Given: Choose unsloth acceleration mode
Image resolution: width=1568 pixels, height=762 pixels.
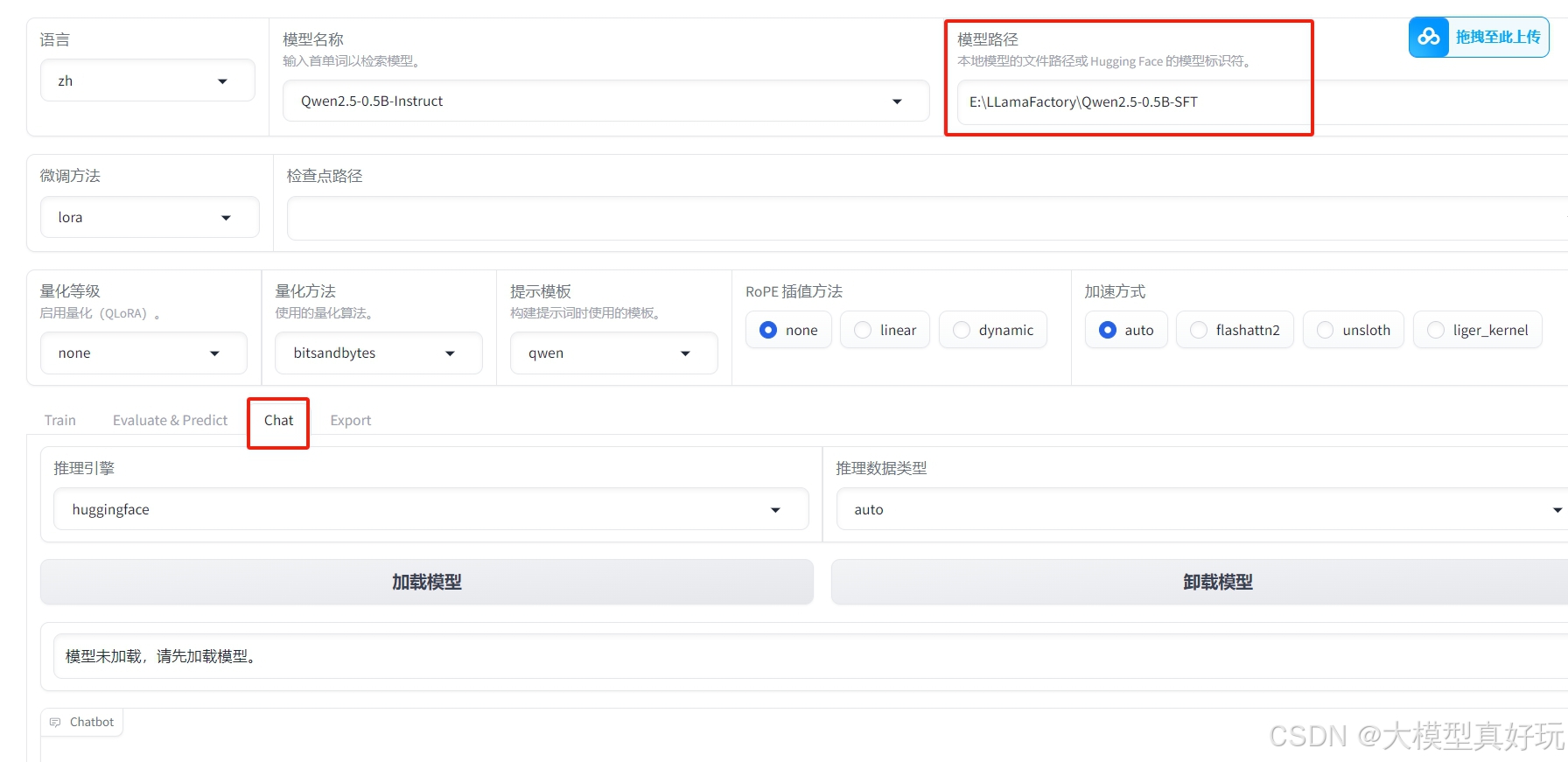Looking at the screenshot, I should pos(1353,330).
